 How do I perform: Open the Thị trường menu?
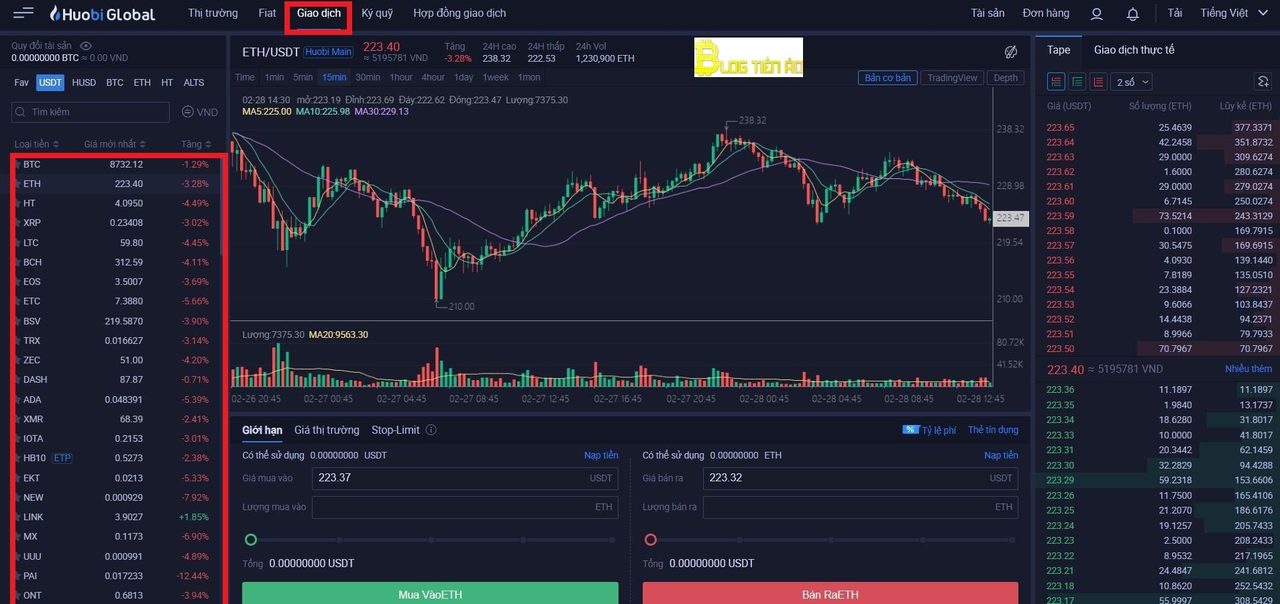[213, 14]
